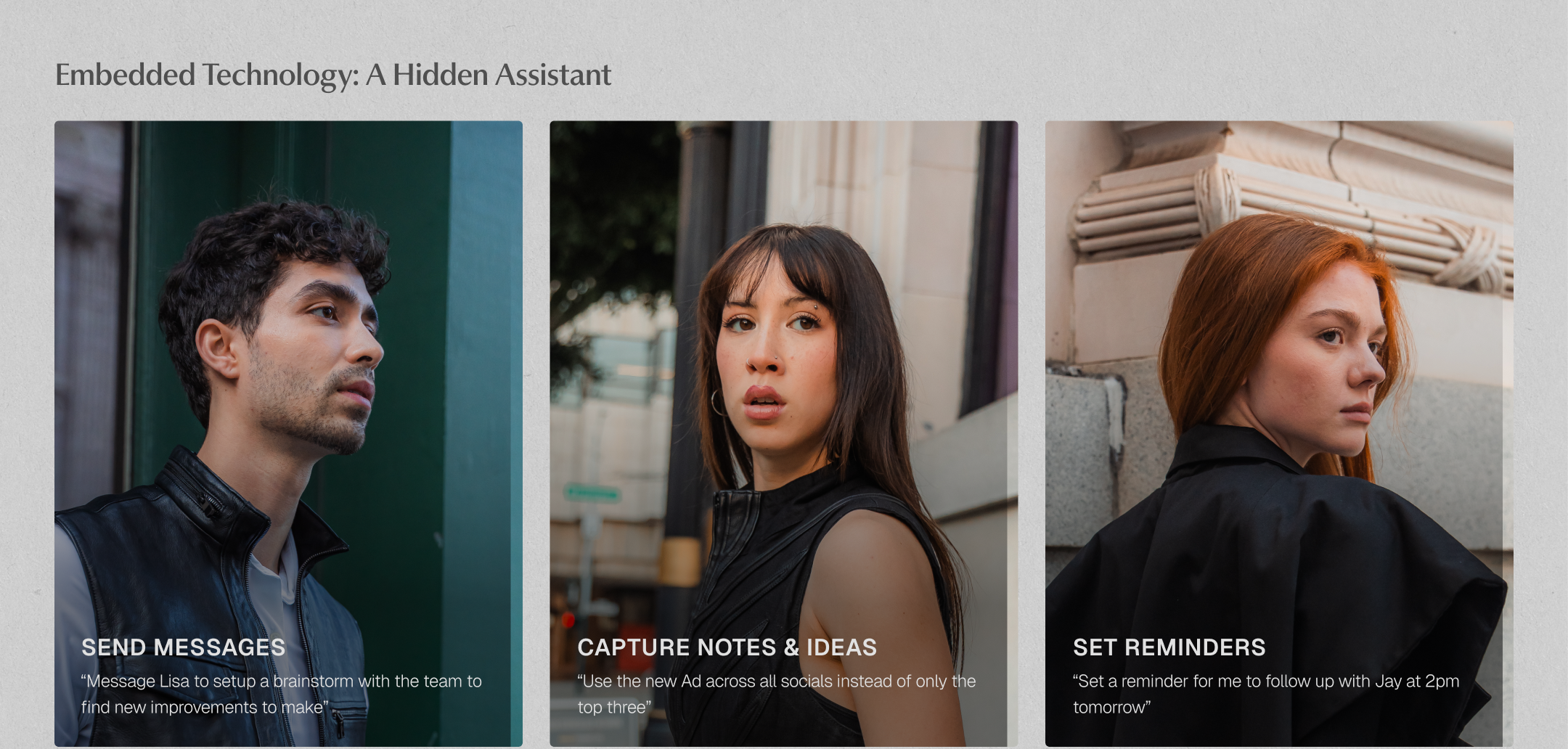This screenshot has width=1568, height=749.
Task: Click the Message Lisa brainstorm quote
Action: pos(281,694)
